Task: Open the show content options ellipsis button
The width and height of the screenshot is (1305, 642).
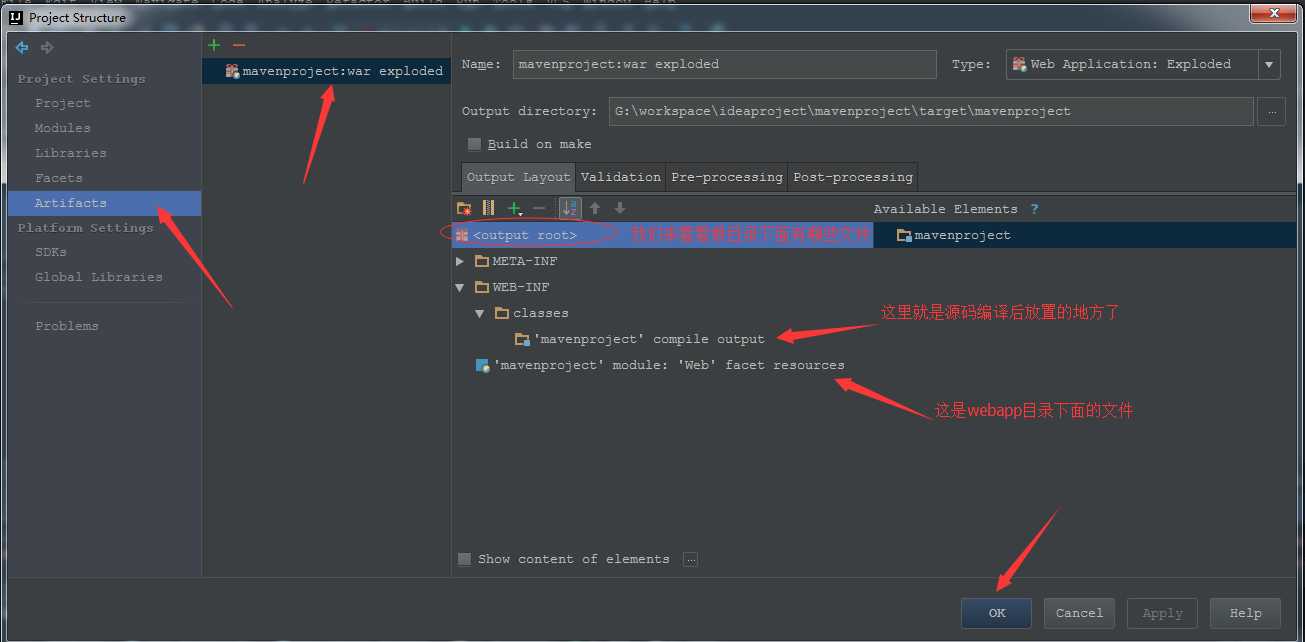Action: [x=690, y=559]
